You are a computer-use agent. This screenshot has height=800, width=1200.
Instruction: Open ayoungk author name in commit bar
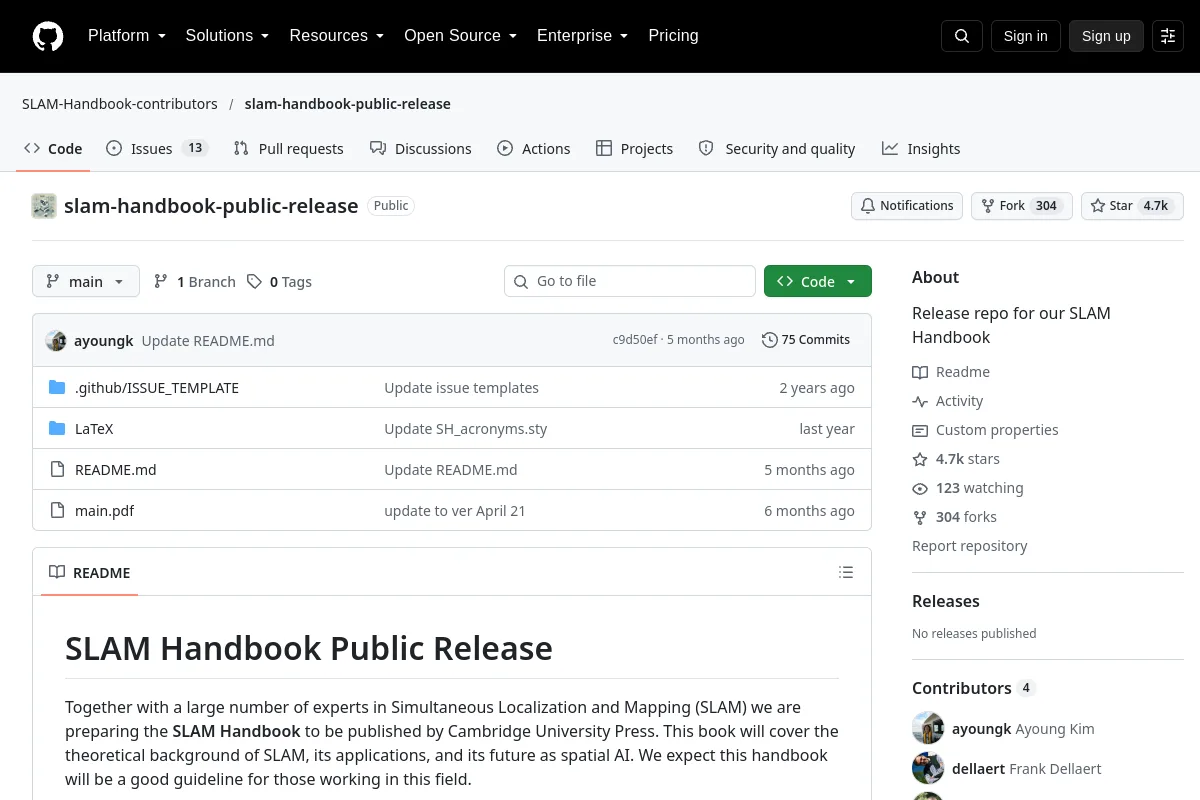coord(104,340)
